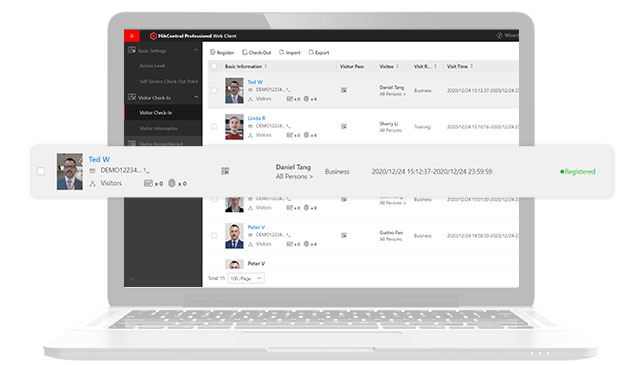Click the visitor pass icon in Ted W's laptop table row
This screenshot has width=642, height=365.
(x=344, y=90)
